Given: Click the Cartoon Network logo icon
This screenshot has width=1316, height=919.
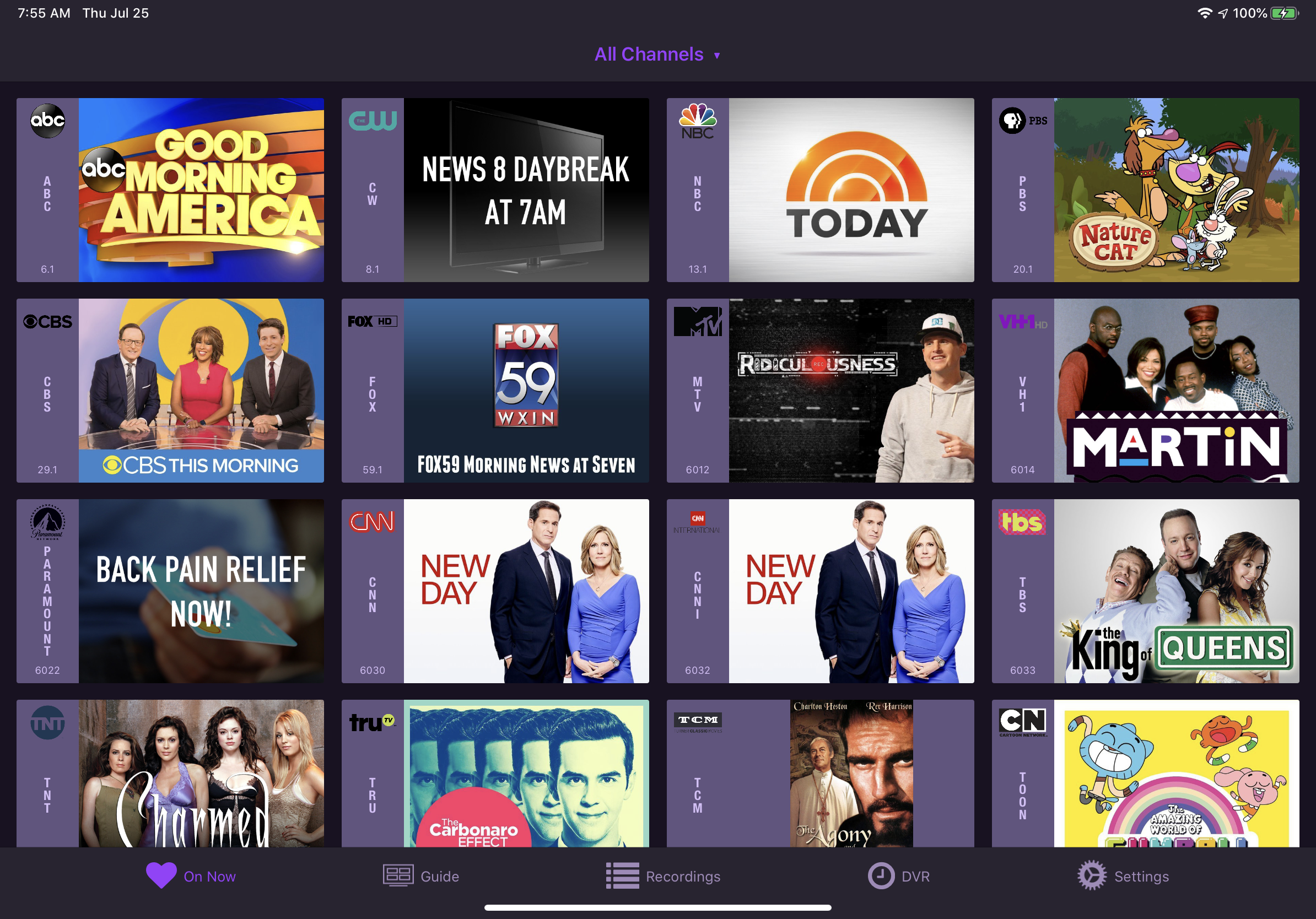Looking at the screenshot, I should (x=1023, y=722).
